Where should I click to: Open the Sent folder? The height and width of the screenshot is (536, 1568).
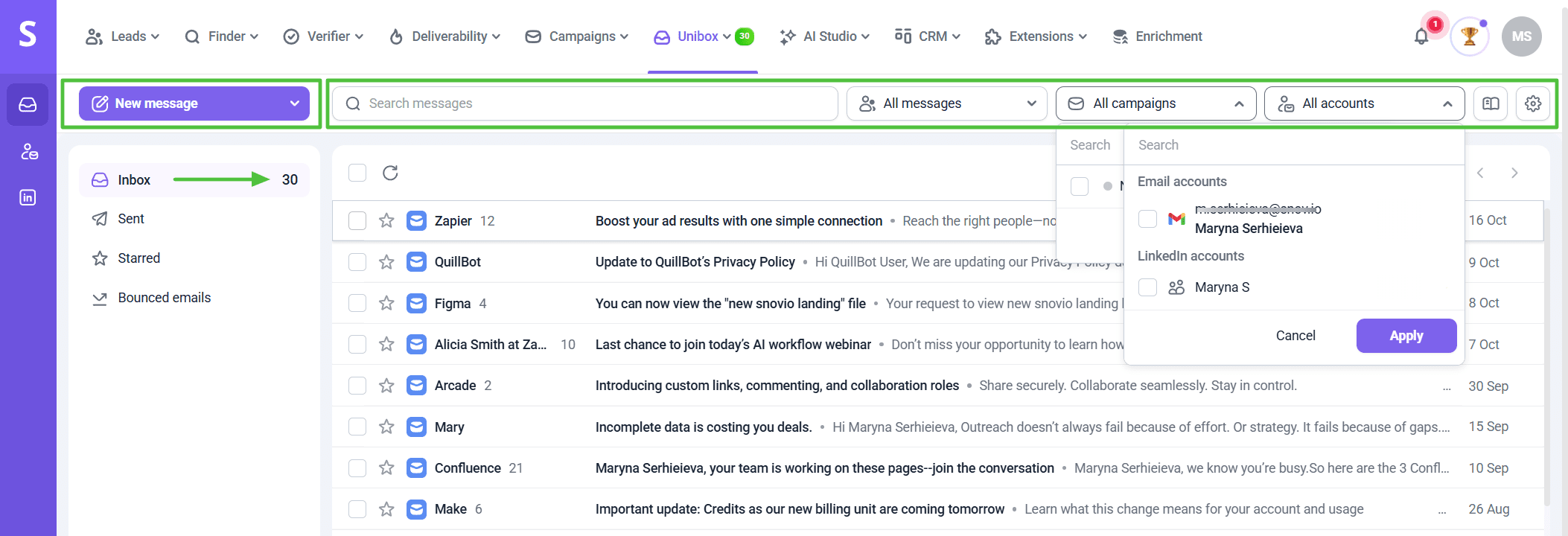point(131,219)
